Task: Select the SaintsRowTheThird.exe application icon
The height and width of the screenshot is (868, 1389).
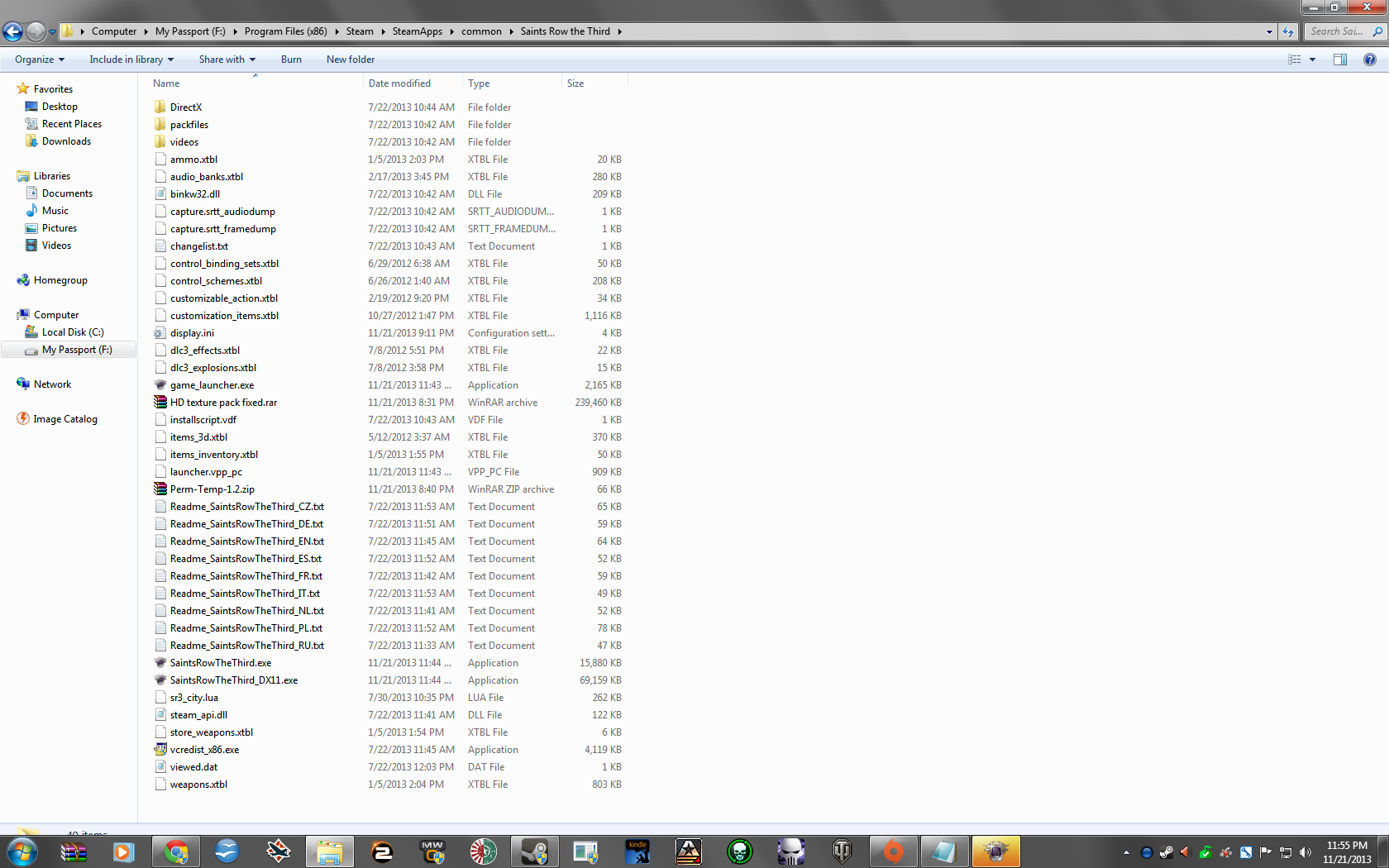Action: 160,662
